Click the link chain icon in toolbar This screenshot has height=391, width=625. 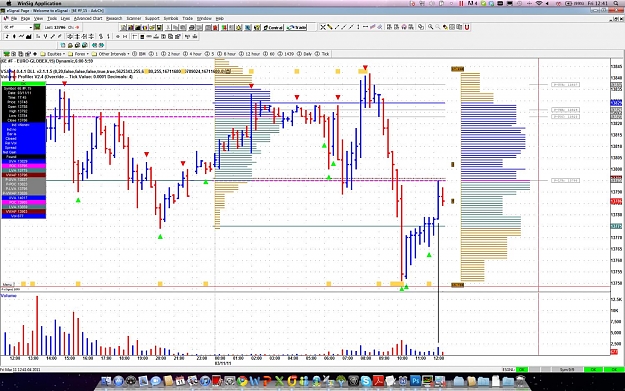tap(421, 27)
